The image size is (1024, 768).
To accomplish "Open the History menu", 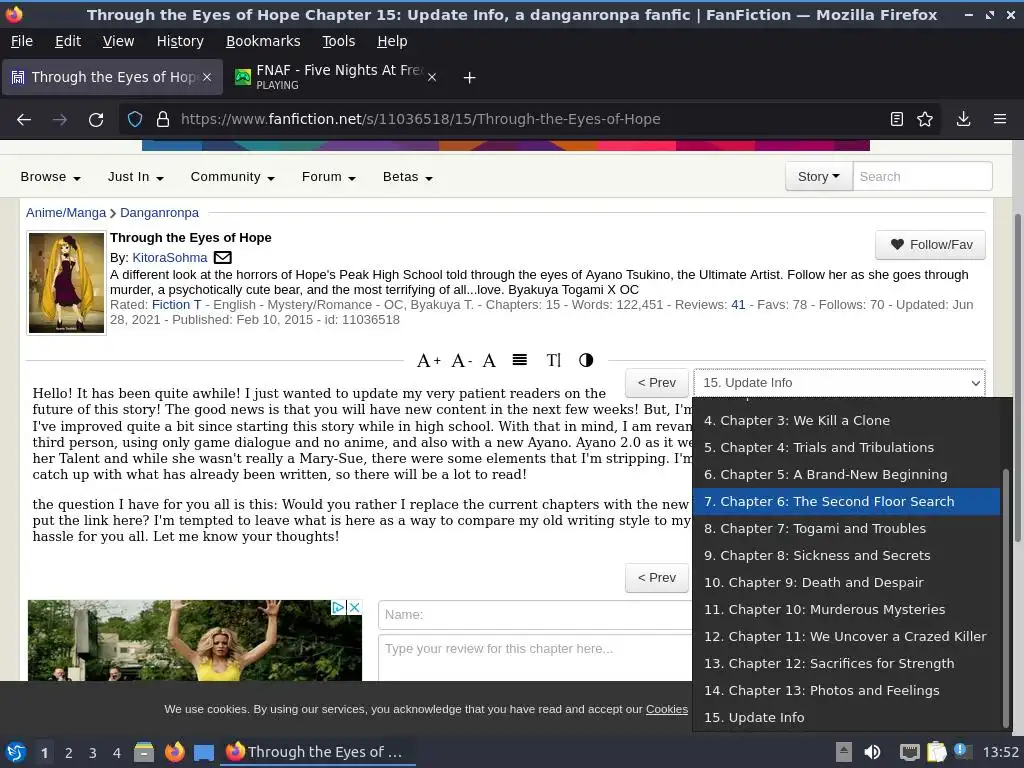I will coord(180,41).
